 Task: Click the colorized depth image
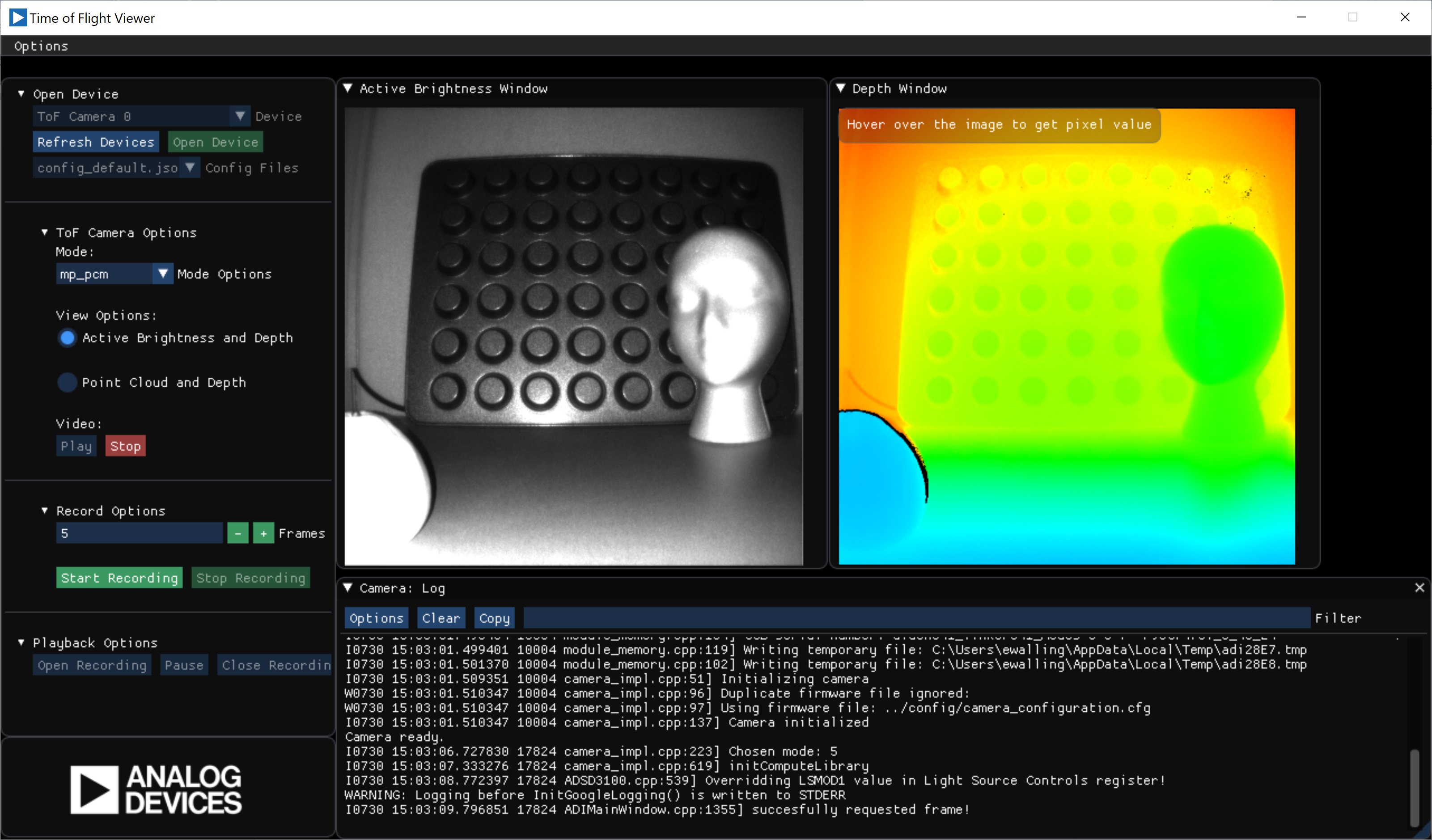pyautogui.click(x=1067, y=336)
